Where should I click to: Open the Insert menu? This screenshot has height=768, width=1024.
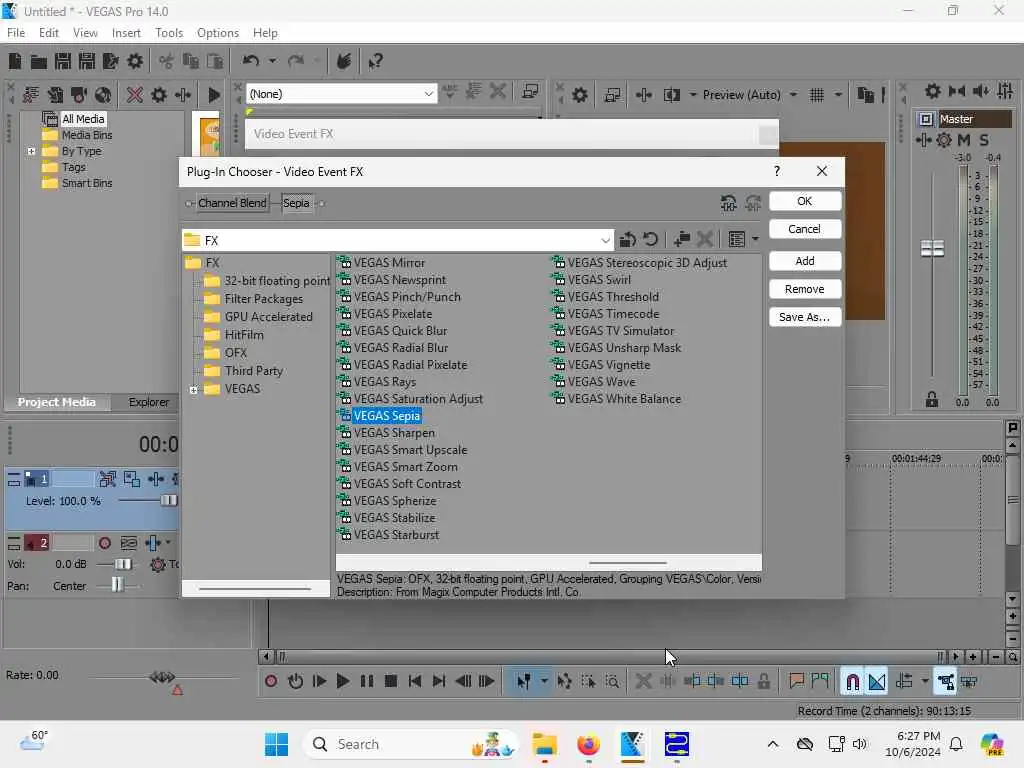tap(126, 33)
